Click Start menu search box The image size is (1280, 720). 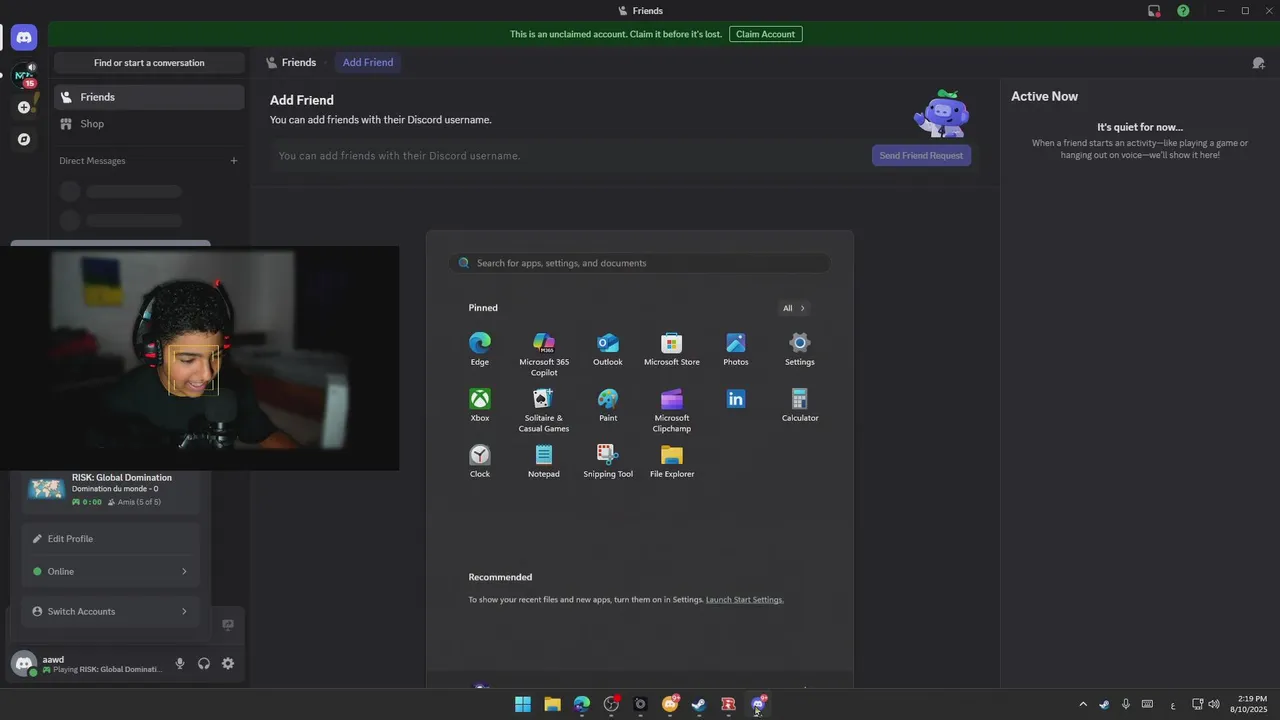(x=640, y=263)
